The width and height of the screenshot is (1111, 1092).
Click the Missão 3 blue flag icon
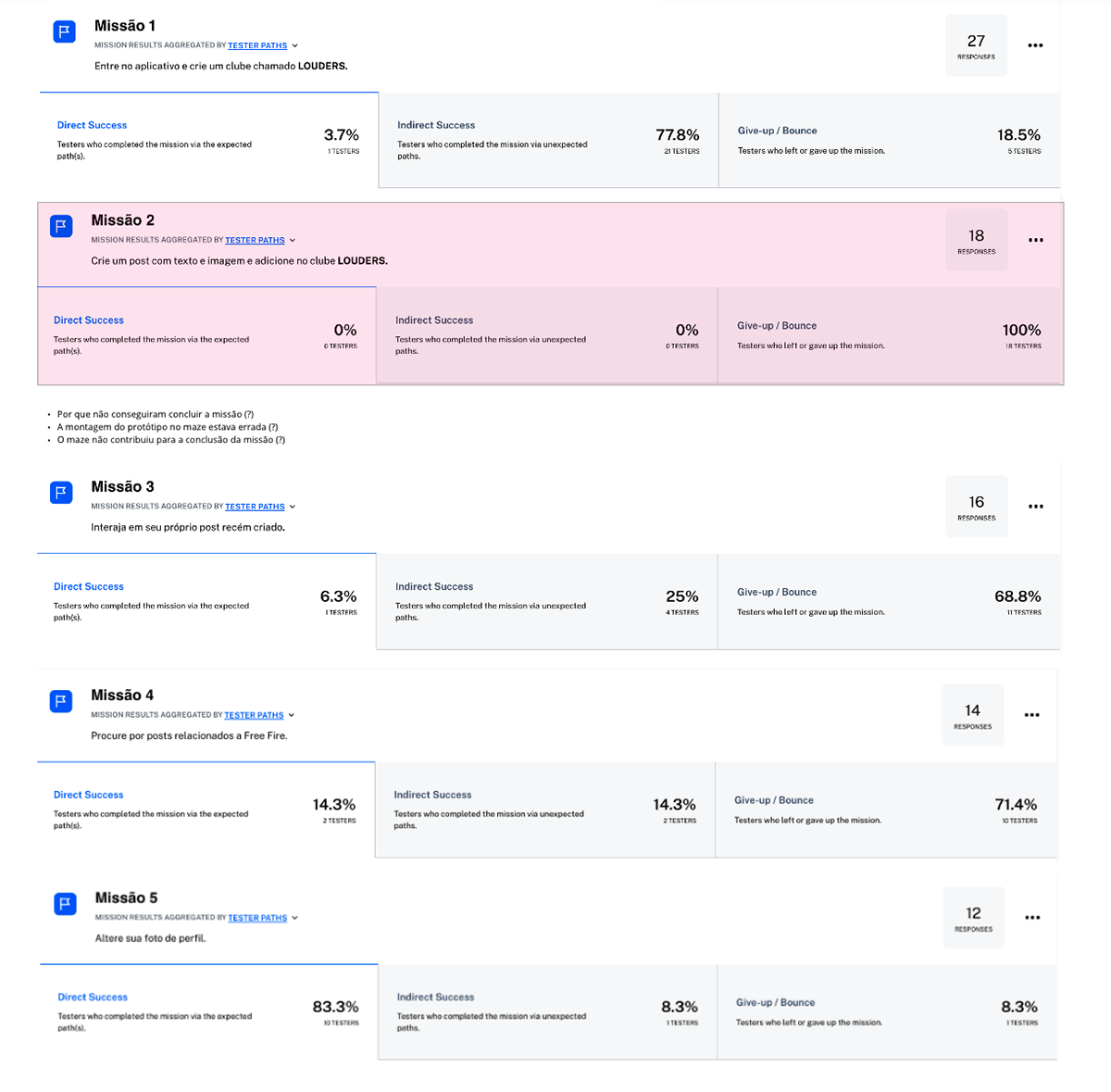[61, 493]
